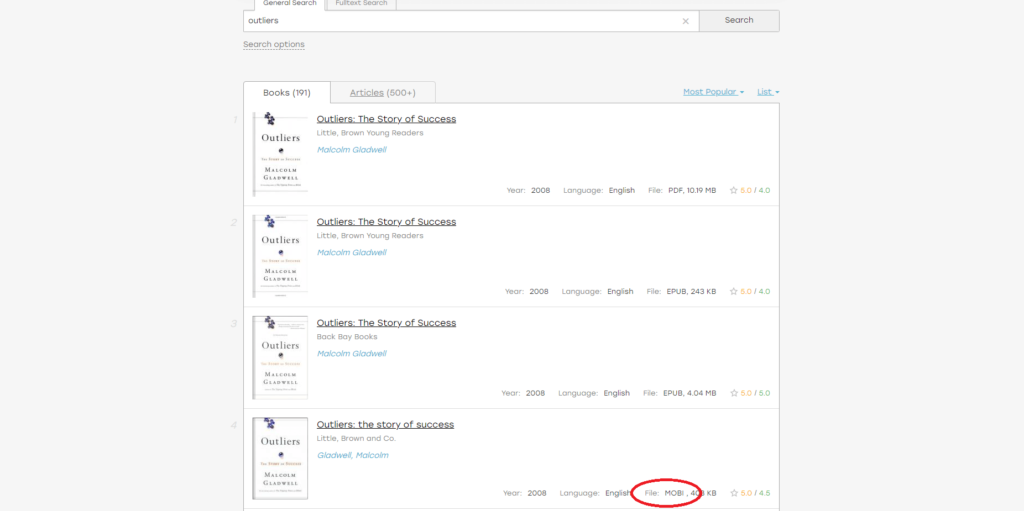Click file info 'EPUB, 4.04 MB'
The width and height of the screenshot is (1024, 511).
[689, 393]
